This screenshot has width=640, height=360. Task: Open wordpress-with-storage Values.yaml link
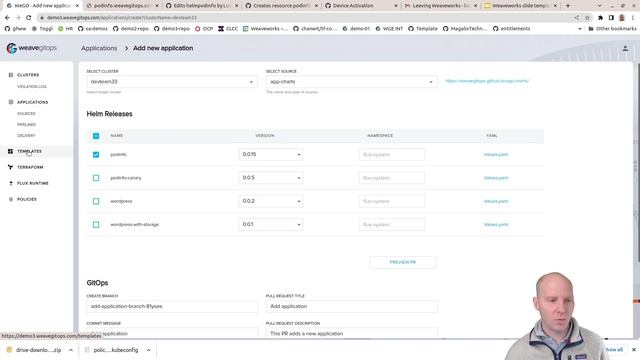click(x=496, y=224)
